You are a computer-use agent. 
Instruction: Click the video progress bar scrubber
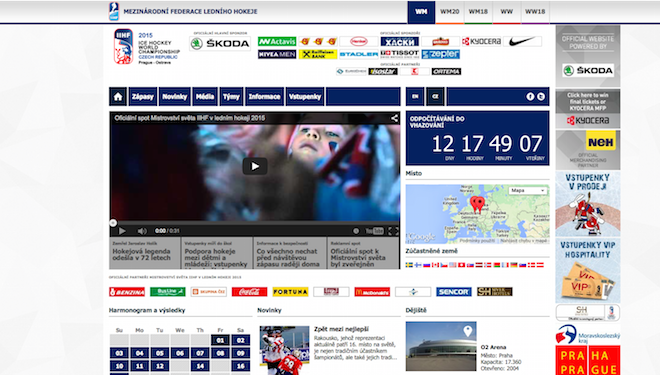(x=113, y=223)
